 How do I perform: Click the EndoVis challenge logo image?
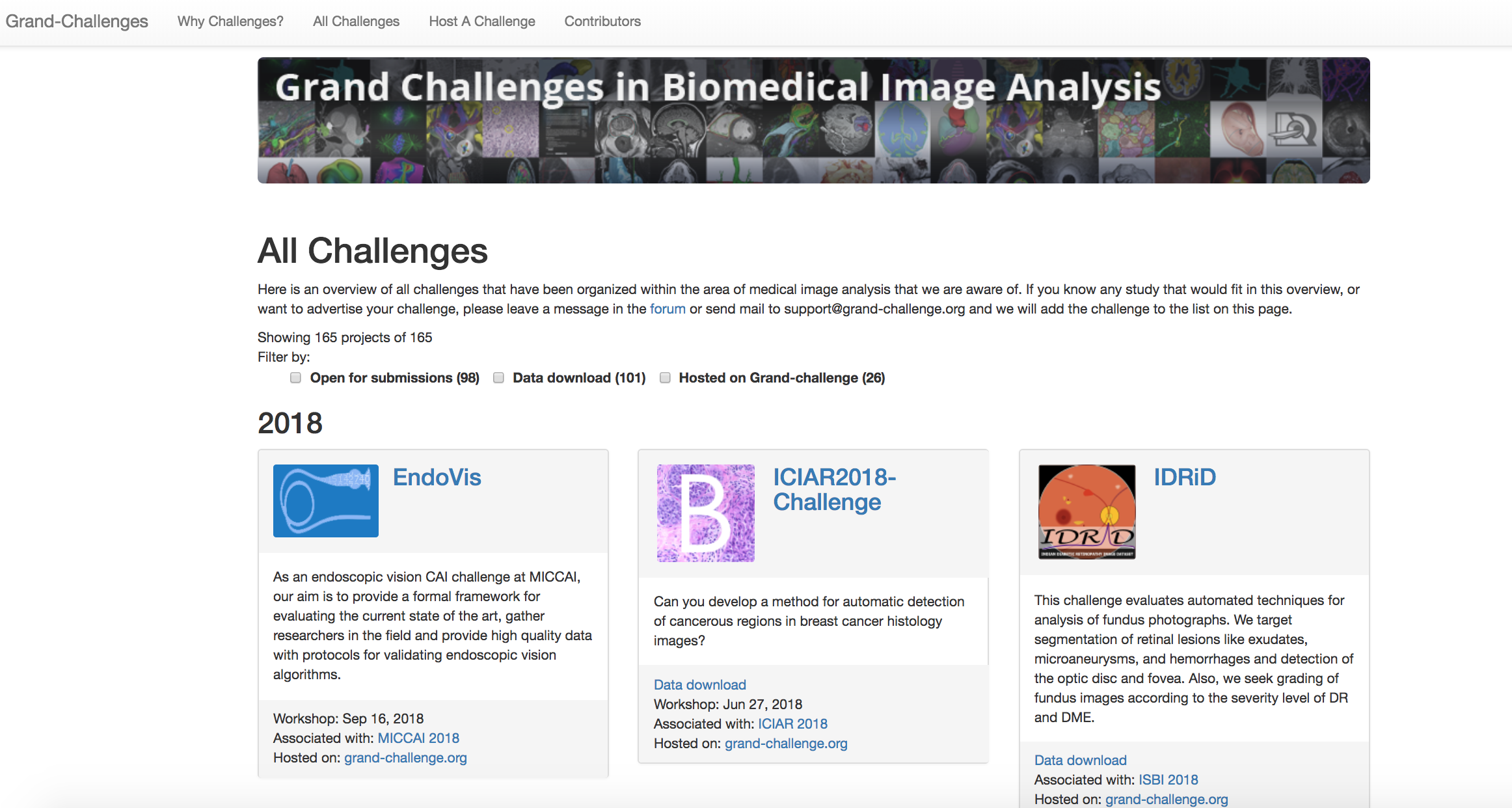(326, 501)
